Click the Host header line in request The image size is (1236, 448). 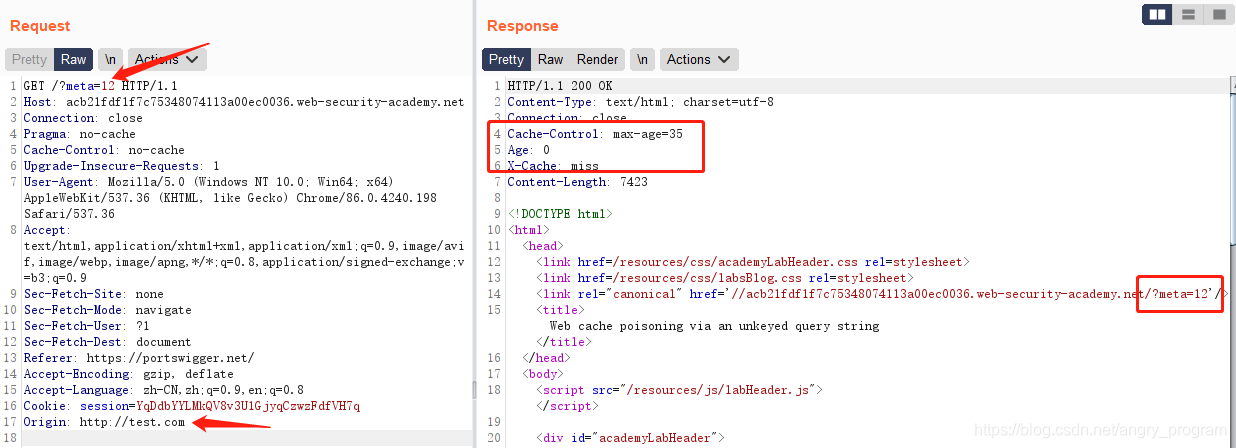[243, 102]
